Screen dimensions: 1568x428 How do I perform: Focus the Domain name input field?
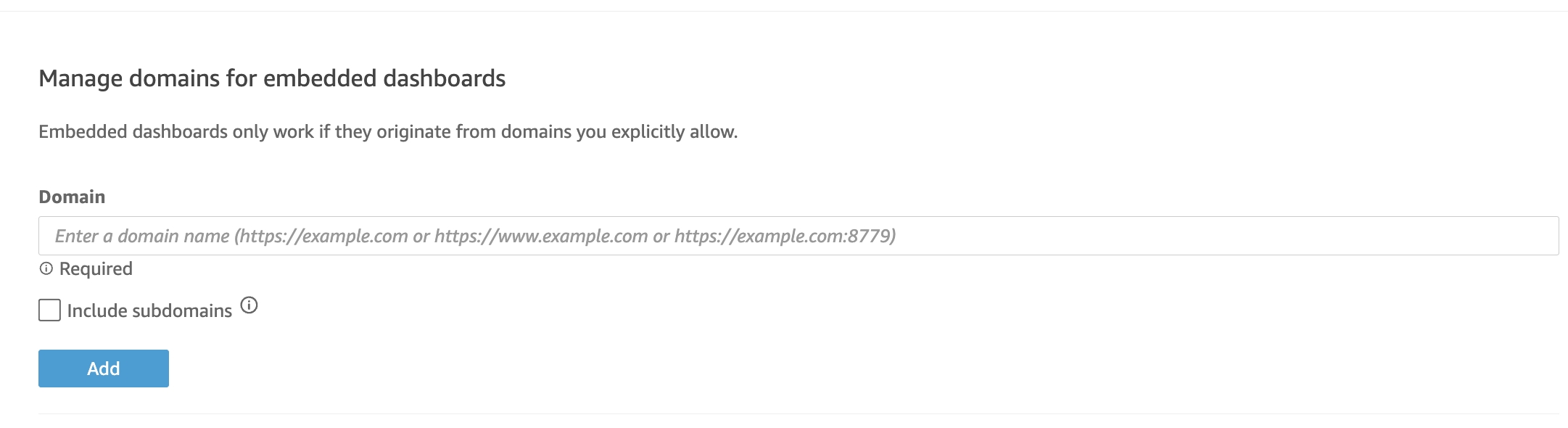click(x=798, y=236)
